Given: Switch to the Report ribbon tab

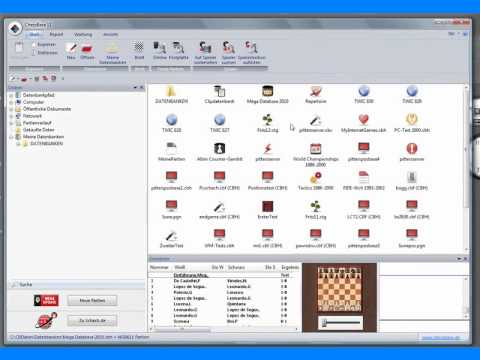Looking at the screenshot, I should click(x=56, y=34).
